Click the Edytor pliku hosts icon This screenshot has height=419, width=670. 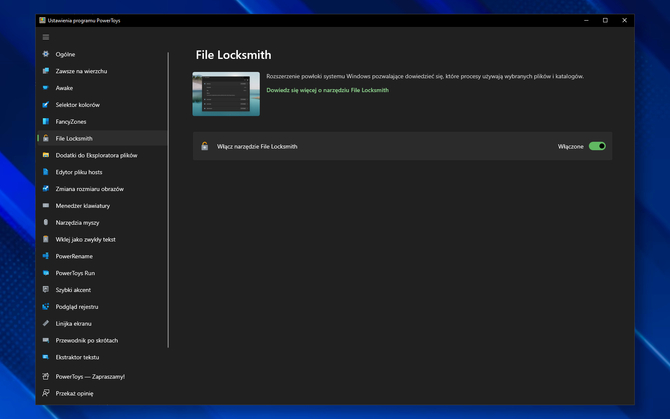pos(46,172)
